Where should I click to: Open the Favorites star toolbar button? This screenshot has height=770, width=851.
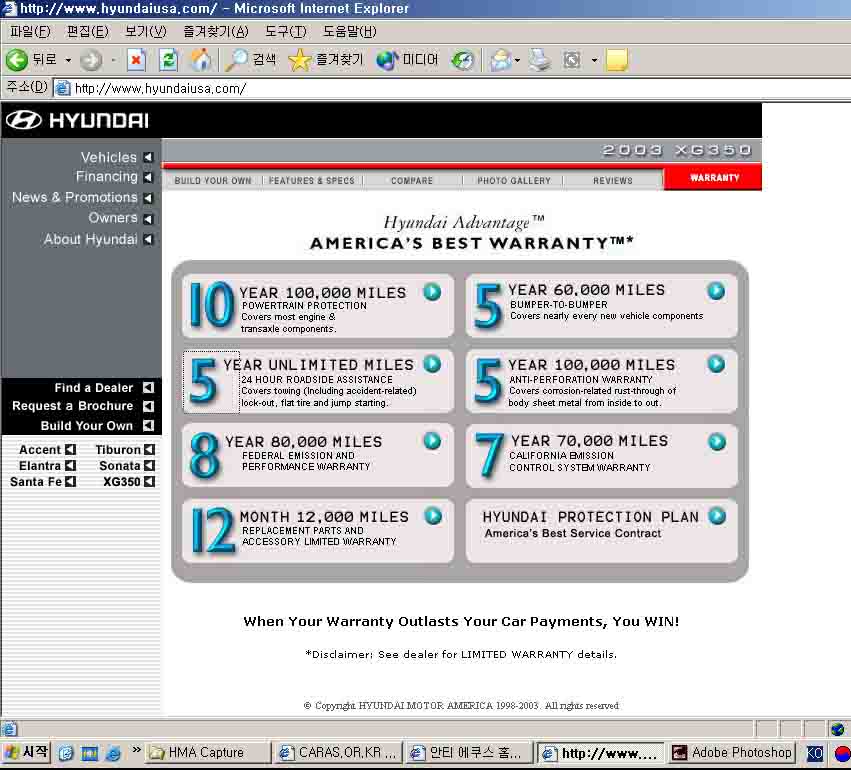point(326,59)
